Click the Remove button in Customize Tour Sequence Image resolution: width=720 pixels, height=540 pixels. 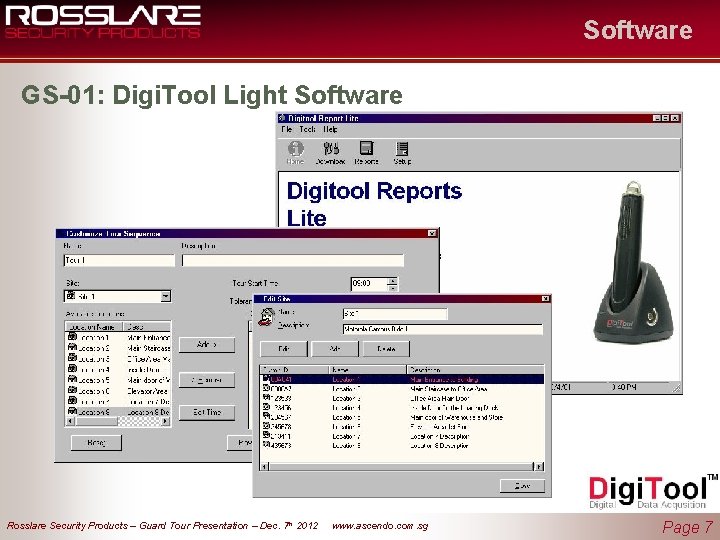point(207,380)
